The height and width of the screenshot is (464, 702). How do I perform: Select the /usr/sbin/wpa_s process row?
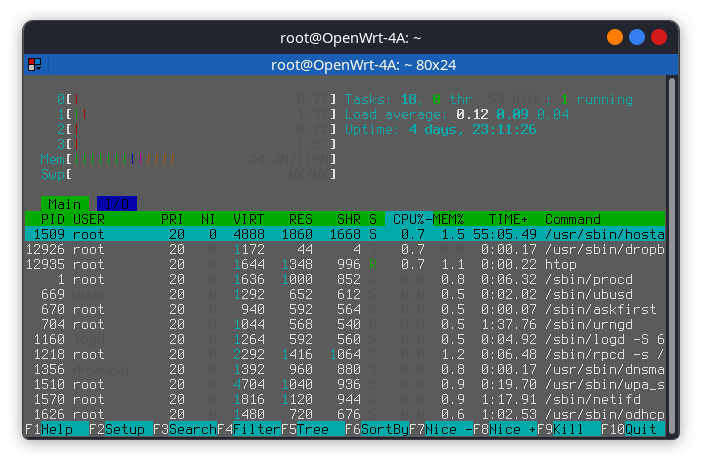point(345,384)
